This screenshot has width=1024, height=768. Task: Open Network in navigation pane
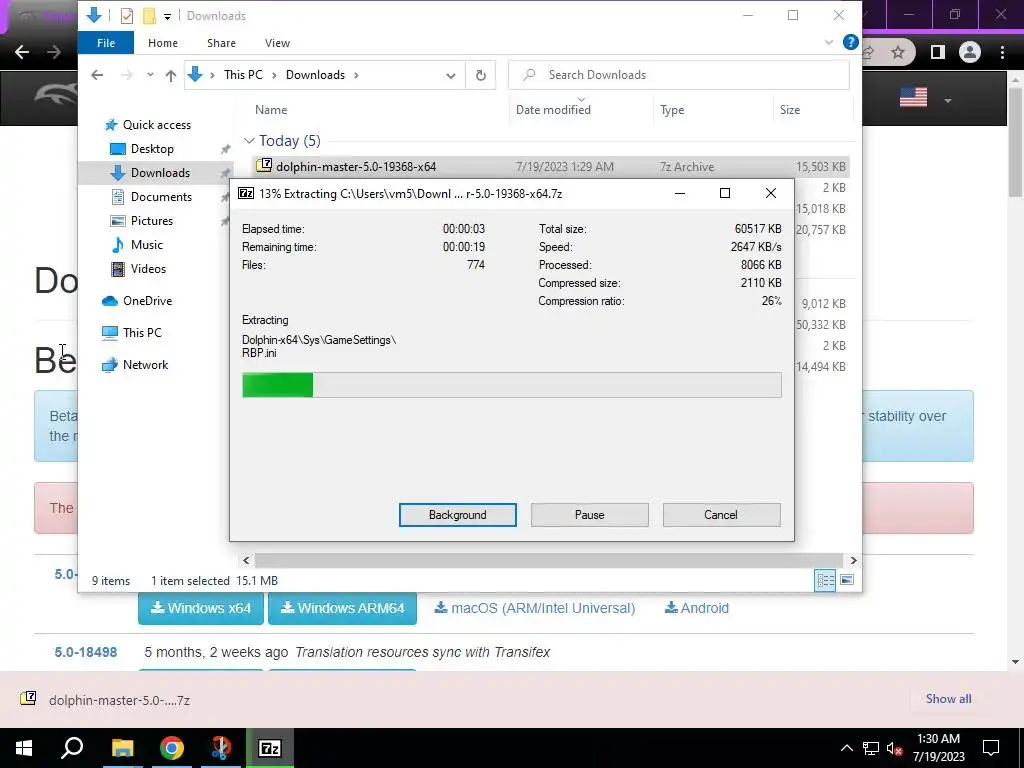click(x=145, y=365)
